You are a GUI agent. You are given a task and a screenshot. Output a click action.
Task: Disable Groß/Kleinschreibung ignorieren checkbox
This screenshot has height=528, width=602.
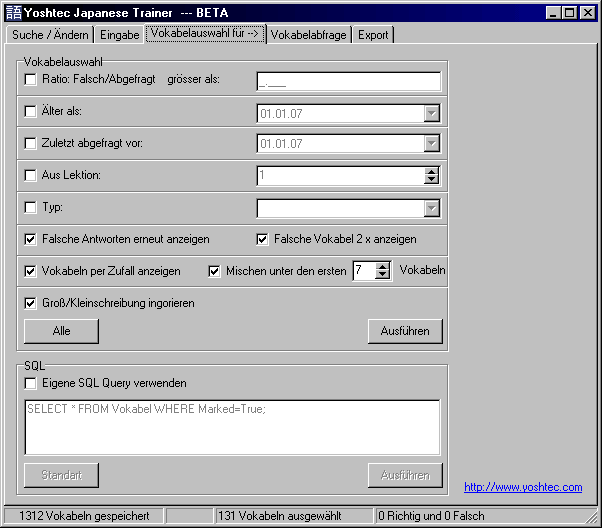[30, 302]
